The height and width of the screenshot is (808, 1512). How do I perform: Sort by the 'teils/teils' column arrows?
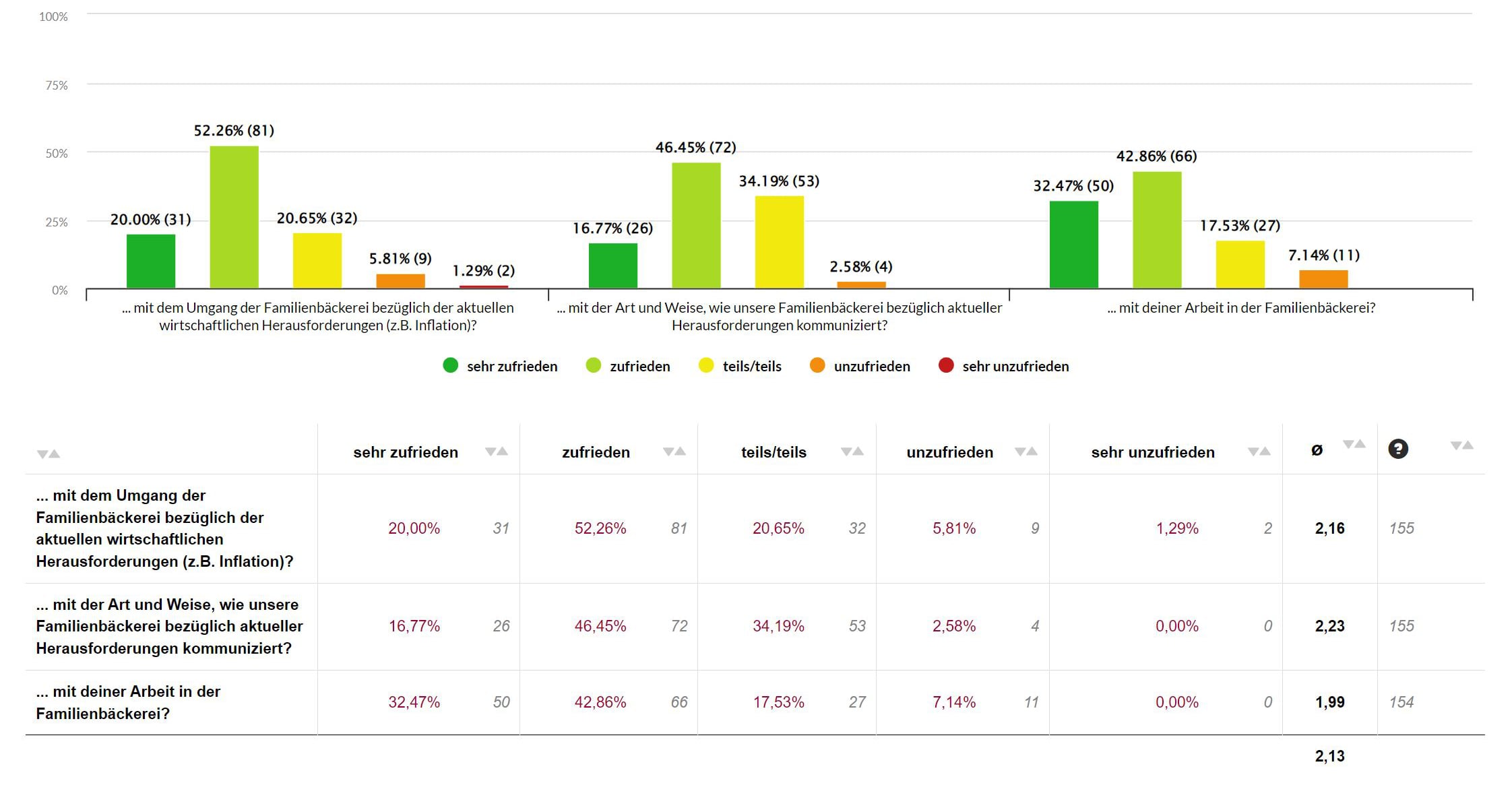(x=852, y=452)
